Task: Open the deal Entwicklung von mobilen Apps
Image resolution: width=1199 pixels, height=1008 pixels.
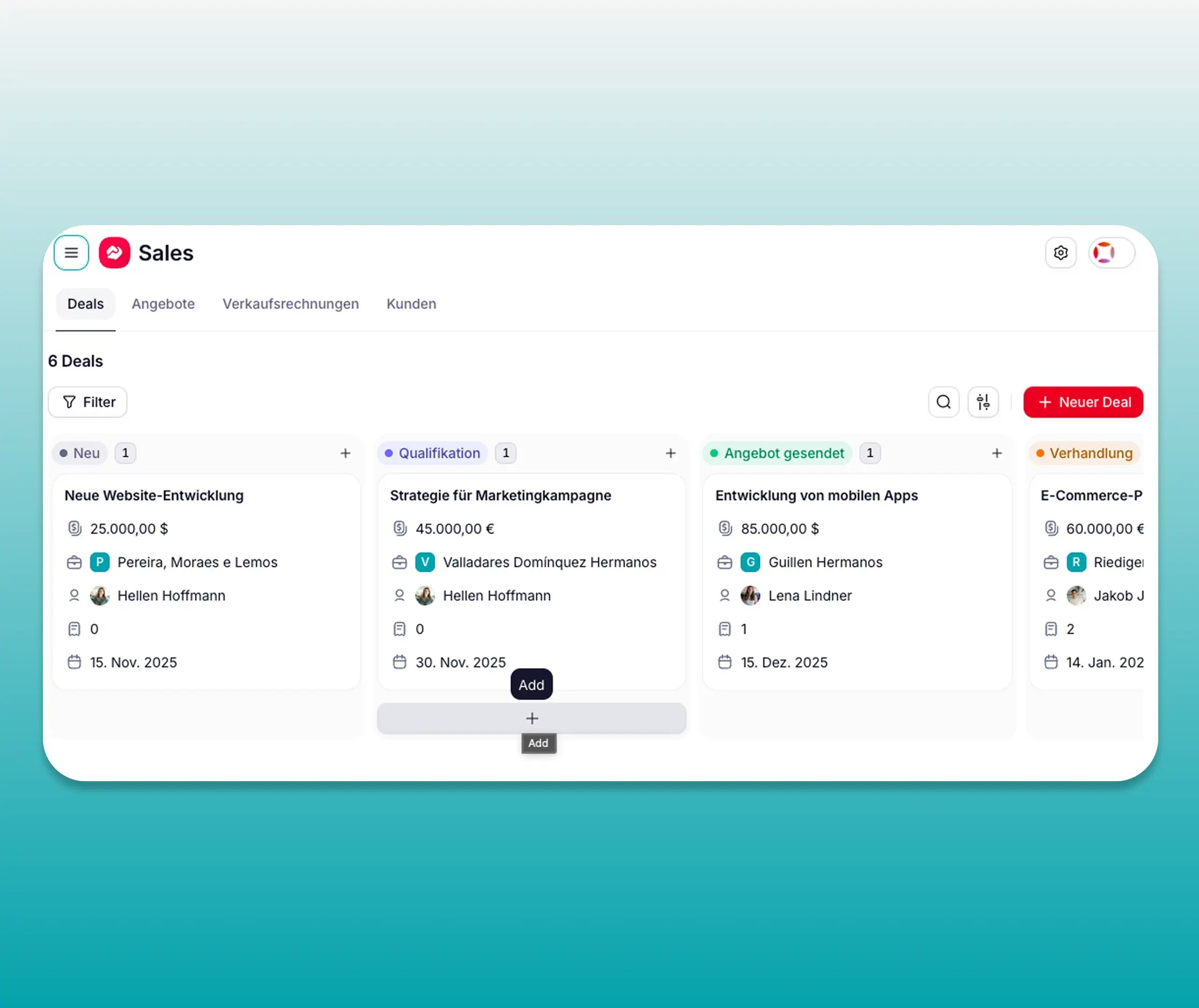Action: [816, 495]
